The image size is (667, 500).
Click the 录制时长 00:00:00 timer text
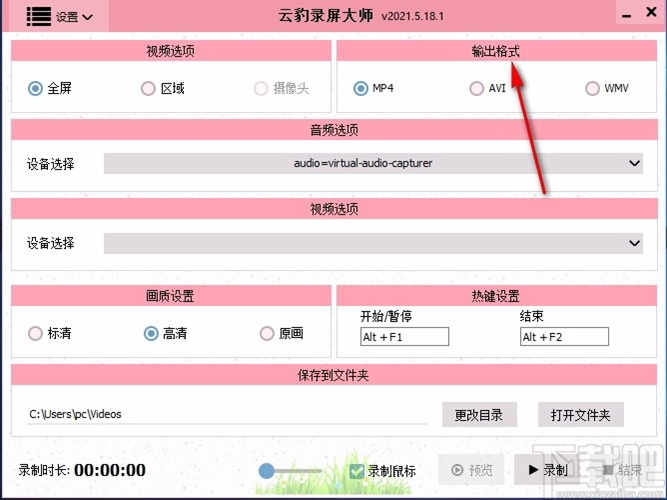(82, 470)
